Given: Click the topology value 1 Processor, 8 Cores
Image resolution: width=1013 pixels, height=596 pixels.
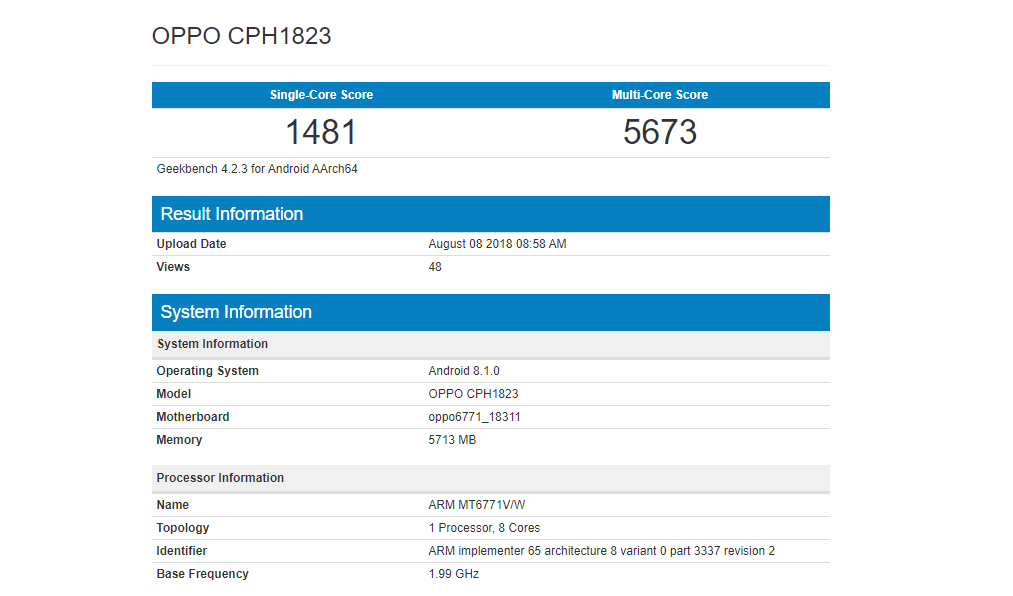Looking at the screenshot, I should (484, 528).
